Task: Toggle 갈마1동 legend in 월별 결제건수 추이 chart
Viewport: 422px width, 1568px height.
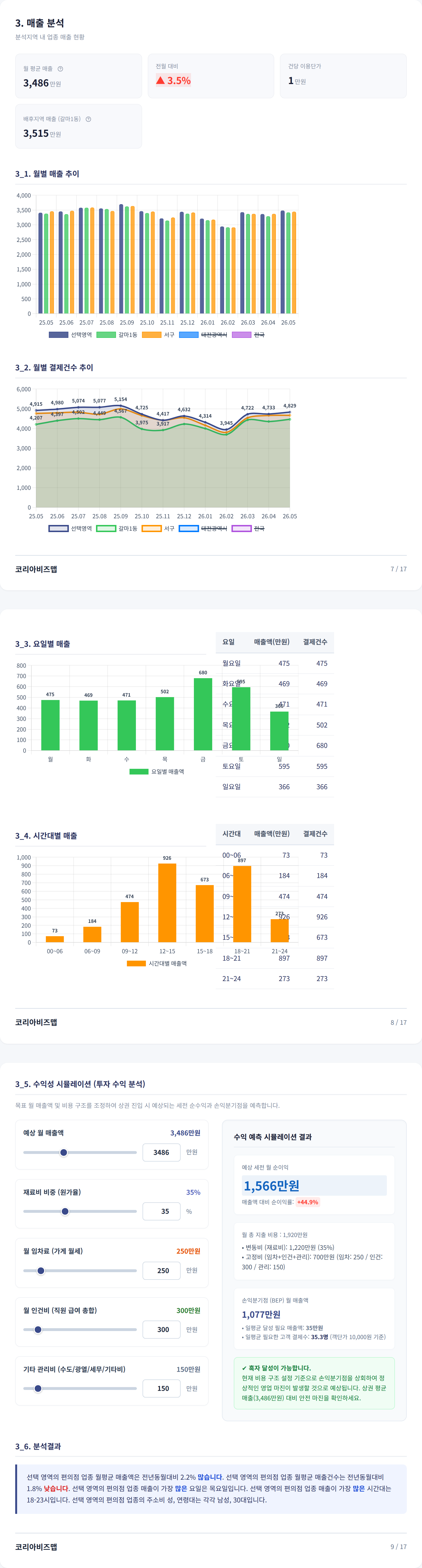Action: pos(117,528)
